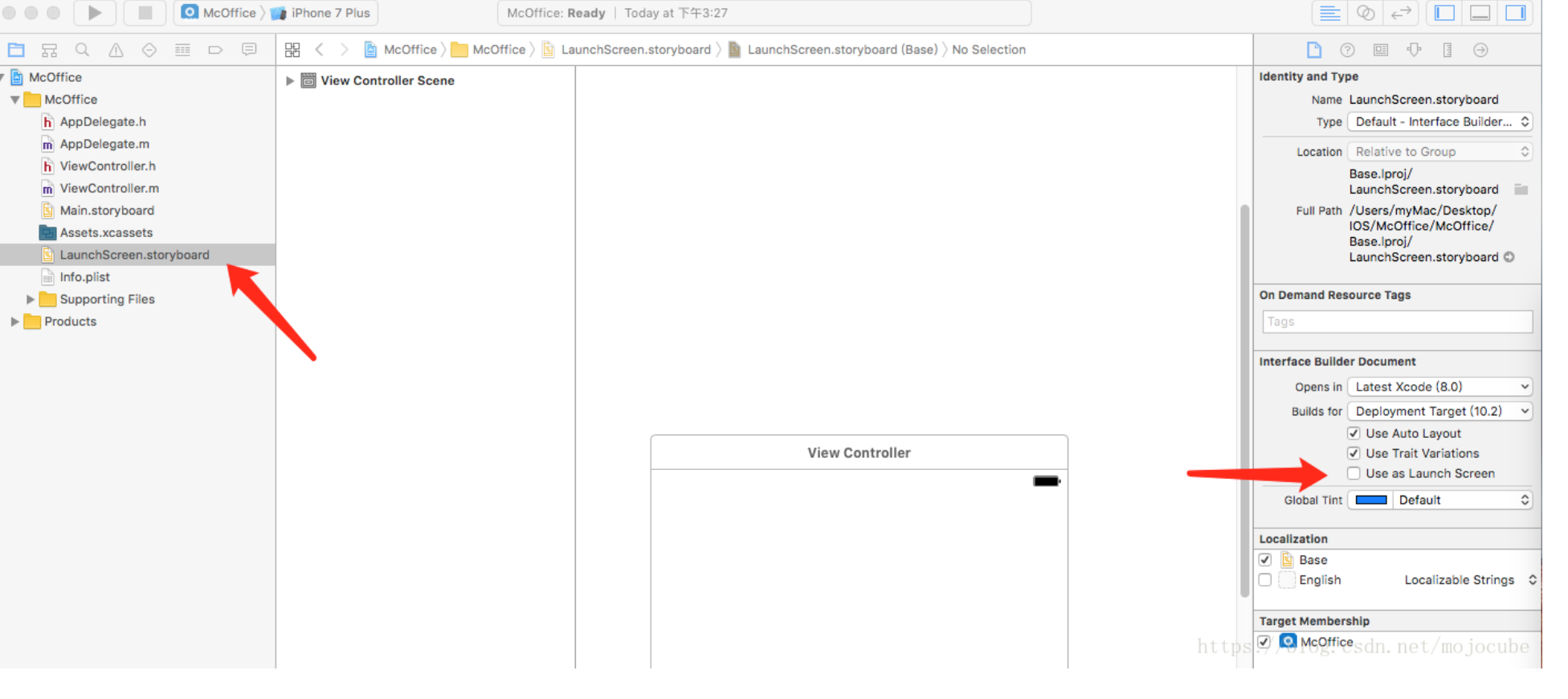This screenshot has width=1568, height=699.
Task: Open the Issue navigator tab
Action: coord(116,50)
